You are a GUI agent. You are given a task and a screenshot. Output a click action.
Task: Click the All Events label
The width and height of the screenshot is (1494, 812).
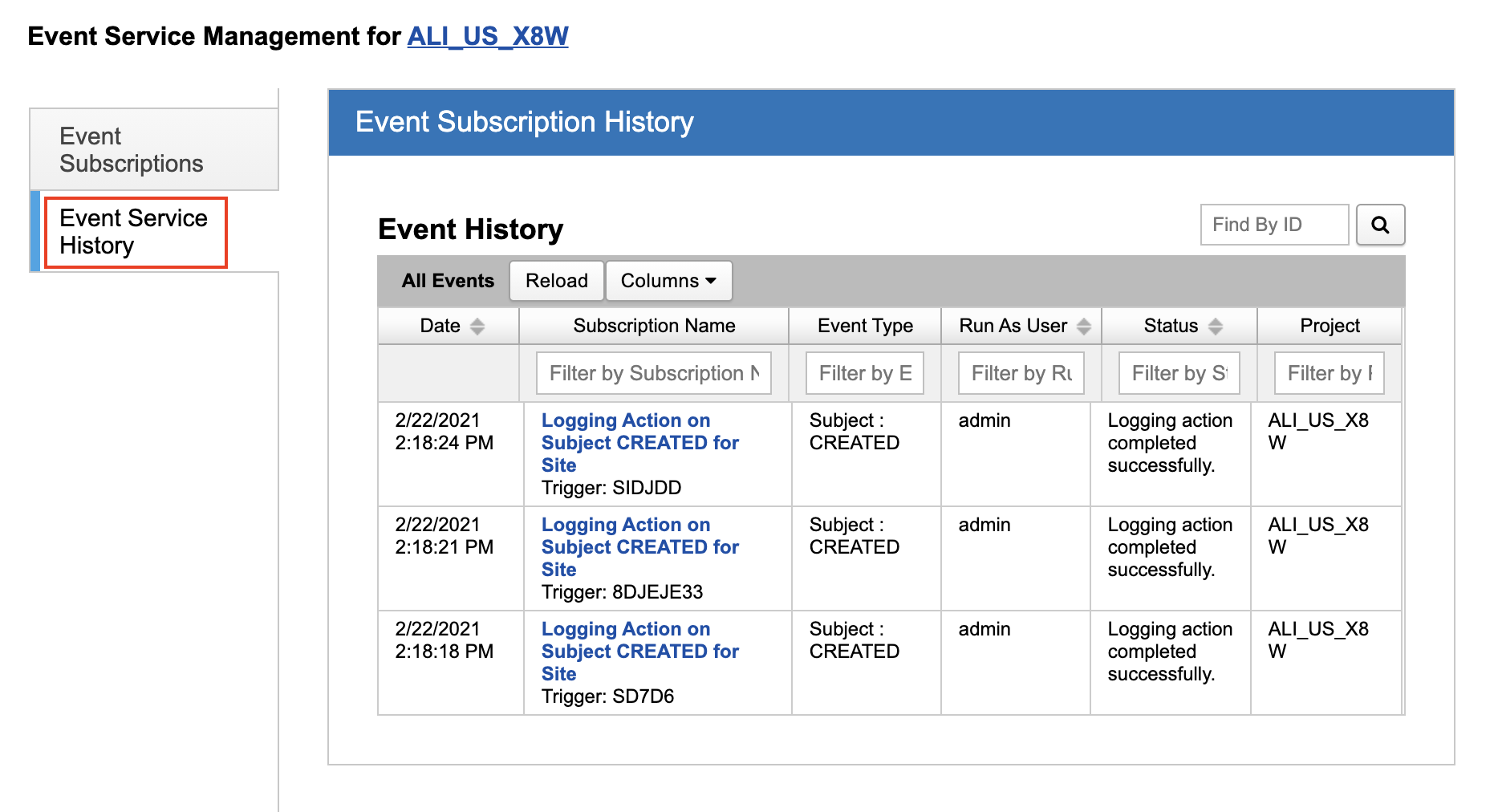(448, 281)
